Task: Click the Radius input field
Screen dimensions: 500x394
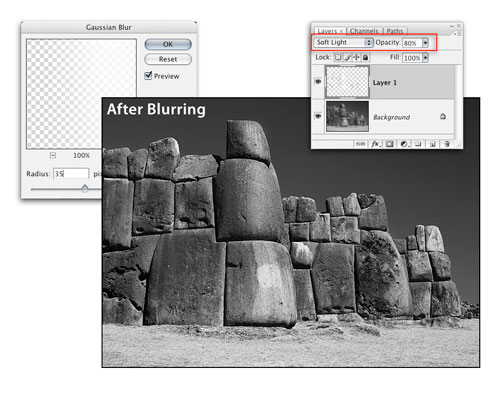Action: click(x=71, y=174)
